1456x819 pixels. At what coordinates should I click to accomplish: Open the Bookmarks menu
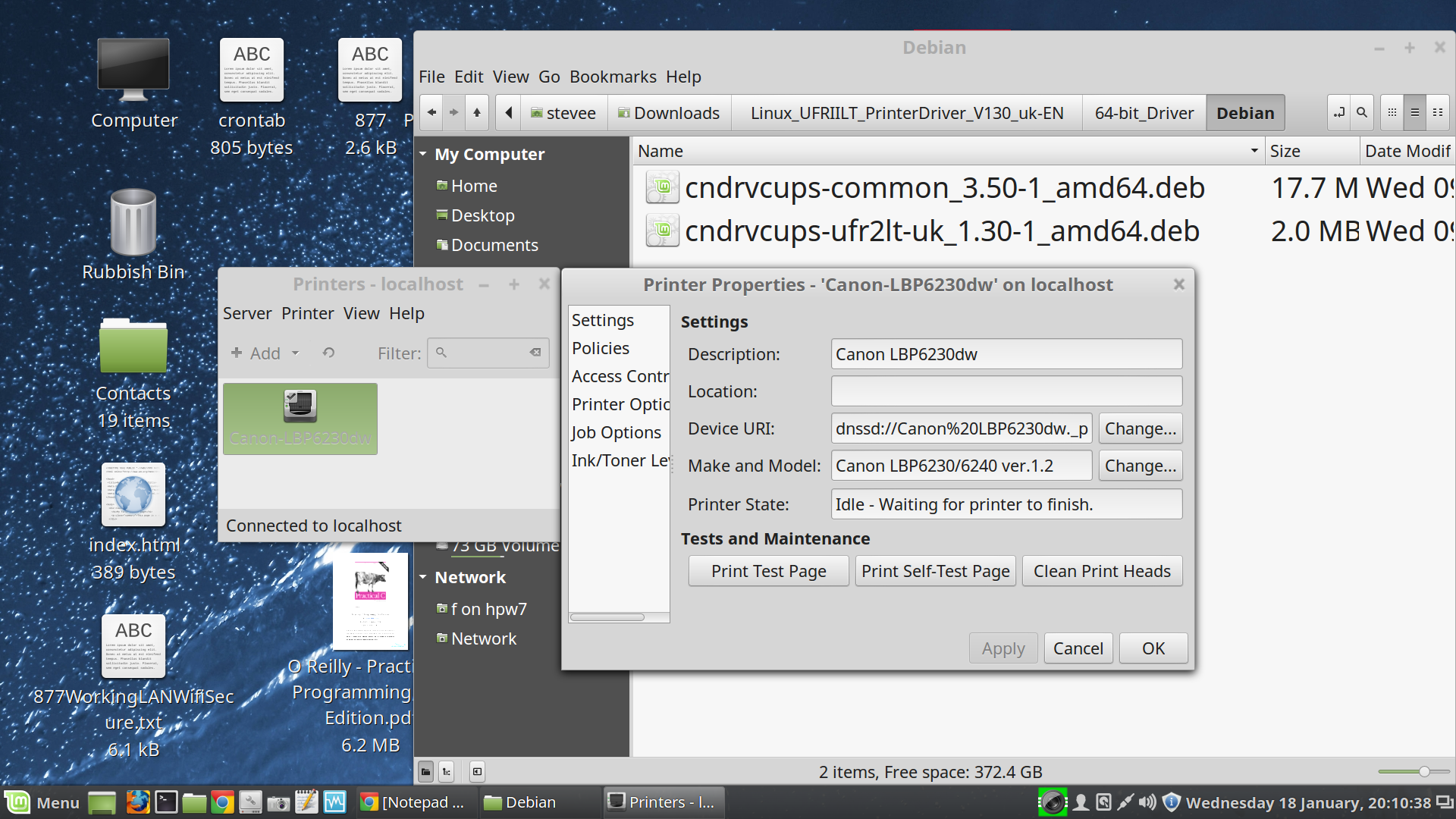pos(613,77)
